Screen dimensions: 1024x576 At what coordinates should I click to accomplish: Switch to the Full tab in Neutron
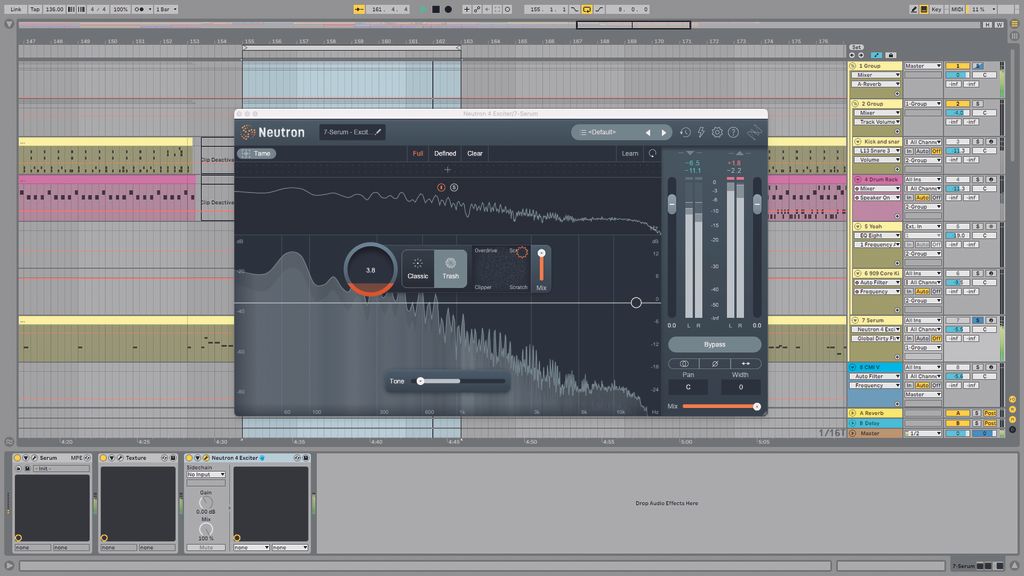[418, 153]
